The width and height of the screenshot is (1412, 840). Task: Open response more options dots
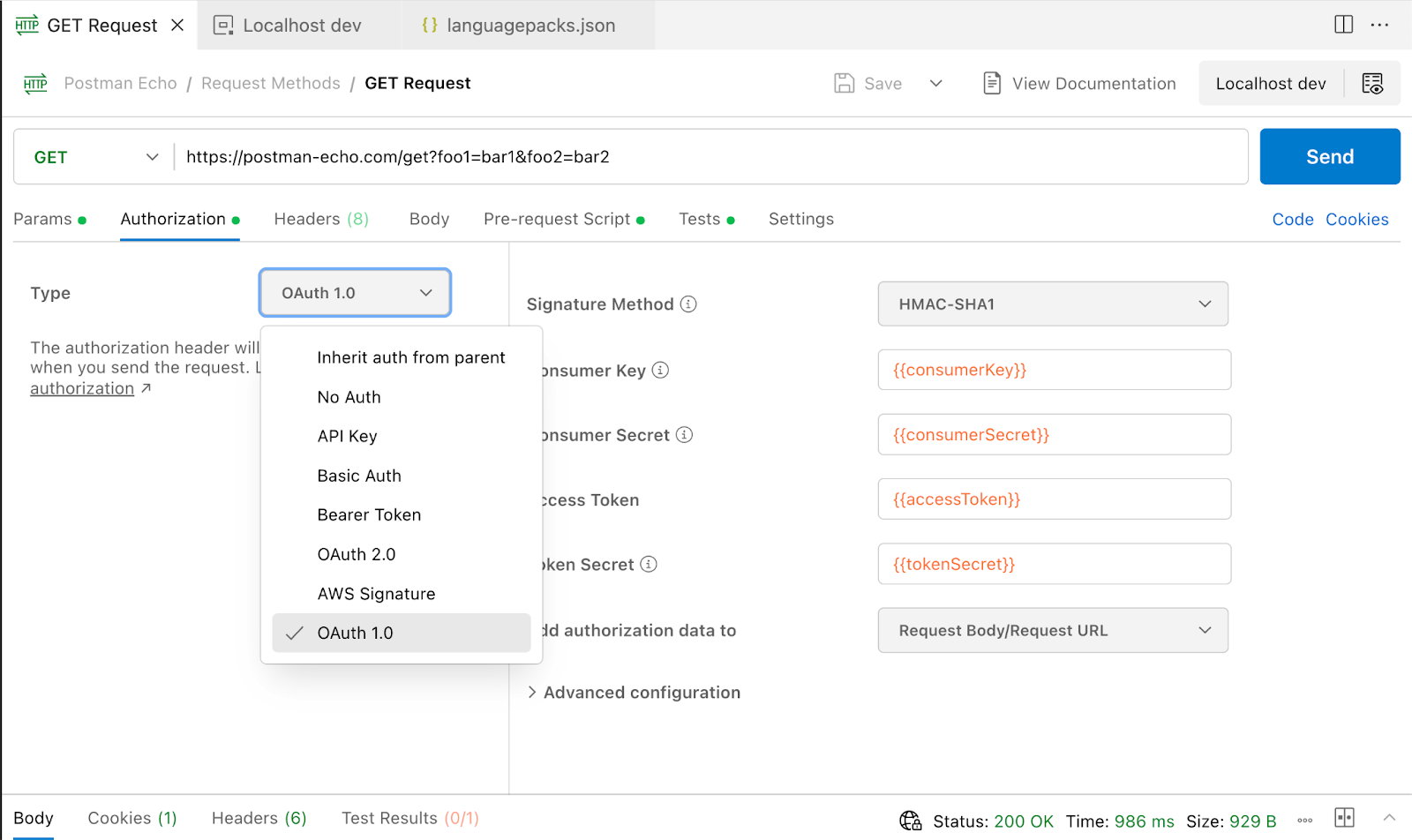(x=1305, y=820)
